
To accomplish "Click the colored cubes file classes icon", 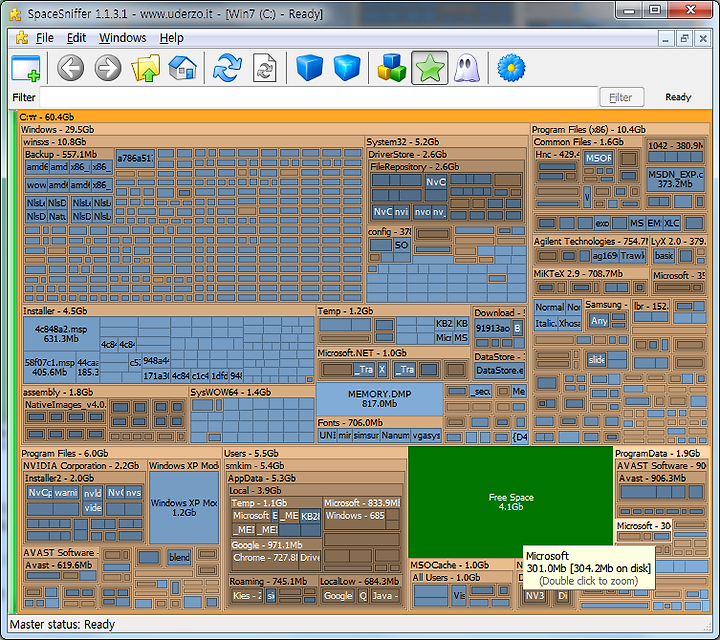I will pyautogui.click(x=392, y=68).
